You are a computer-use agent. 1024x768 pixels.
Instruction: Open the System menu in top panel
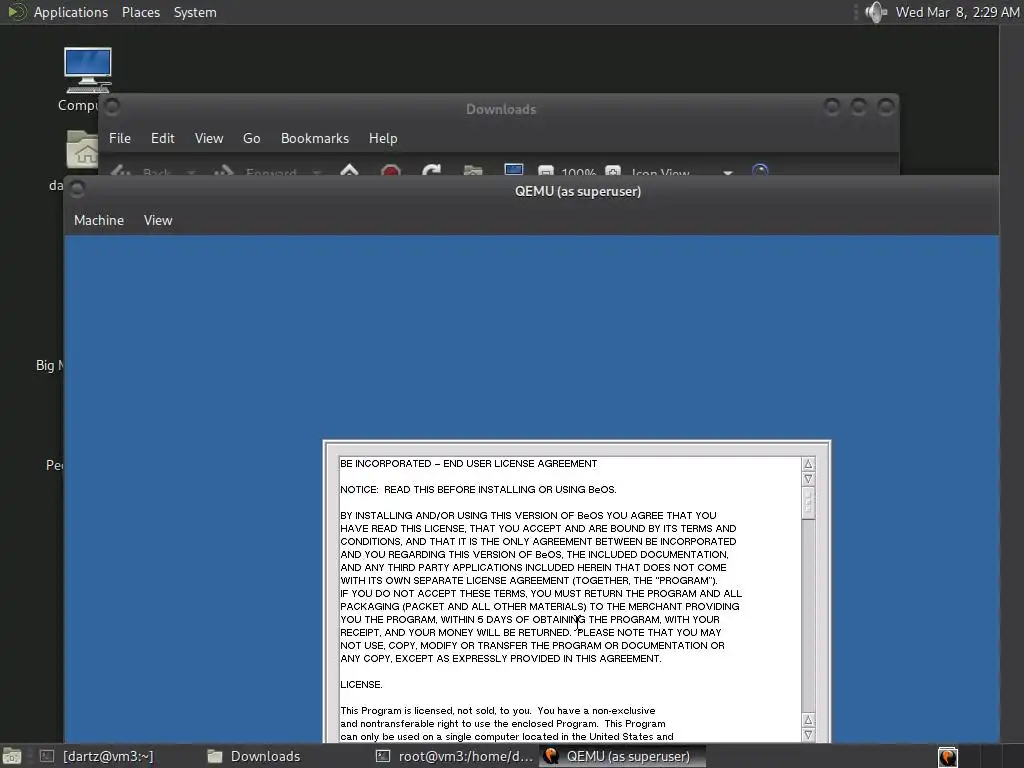tap(195, 12)
